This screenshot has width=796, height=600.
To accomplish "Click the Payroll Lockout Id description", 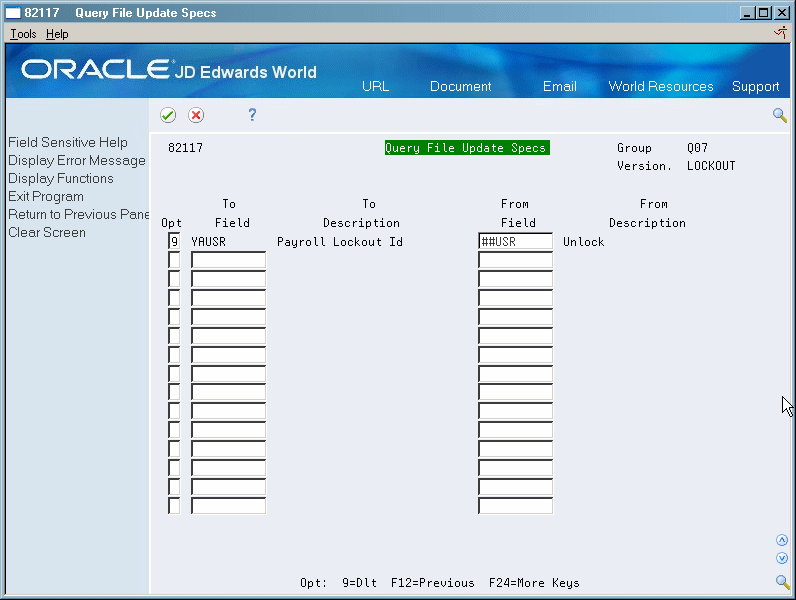I will point(340,242).
